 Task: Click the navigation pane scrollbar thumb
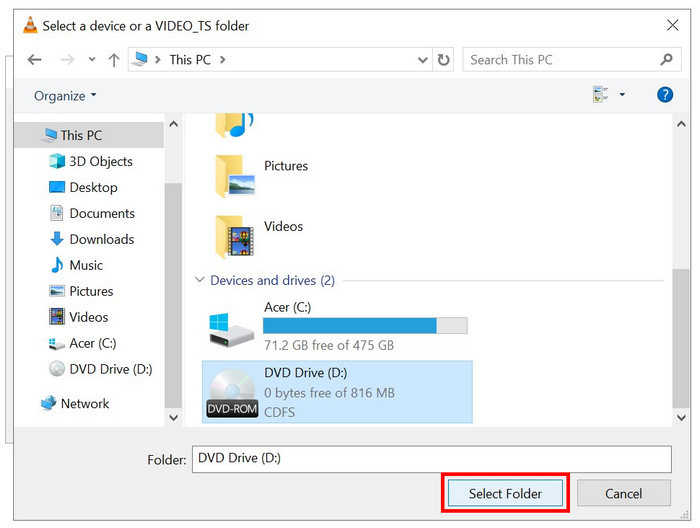174,295
